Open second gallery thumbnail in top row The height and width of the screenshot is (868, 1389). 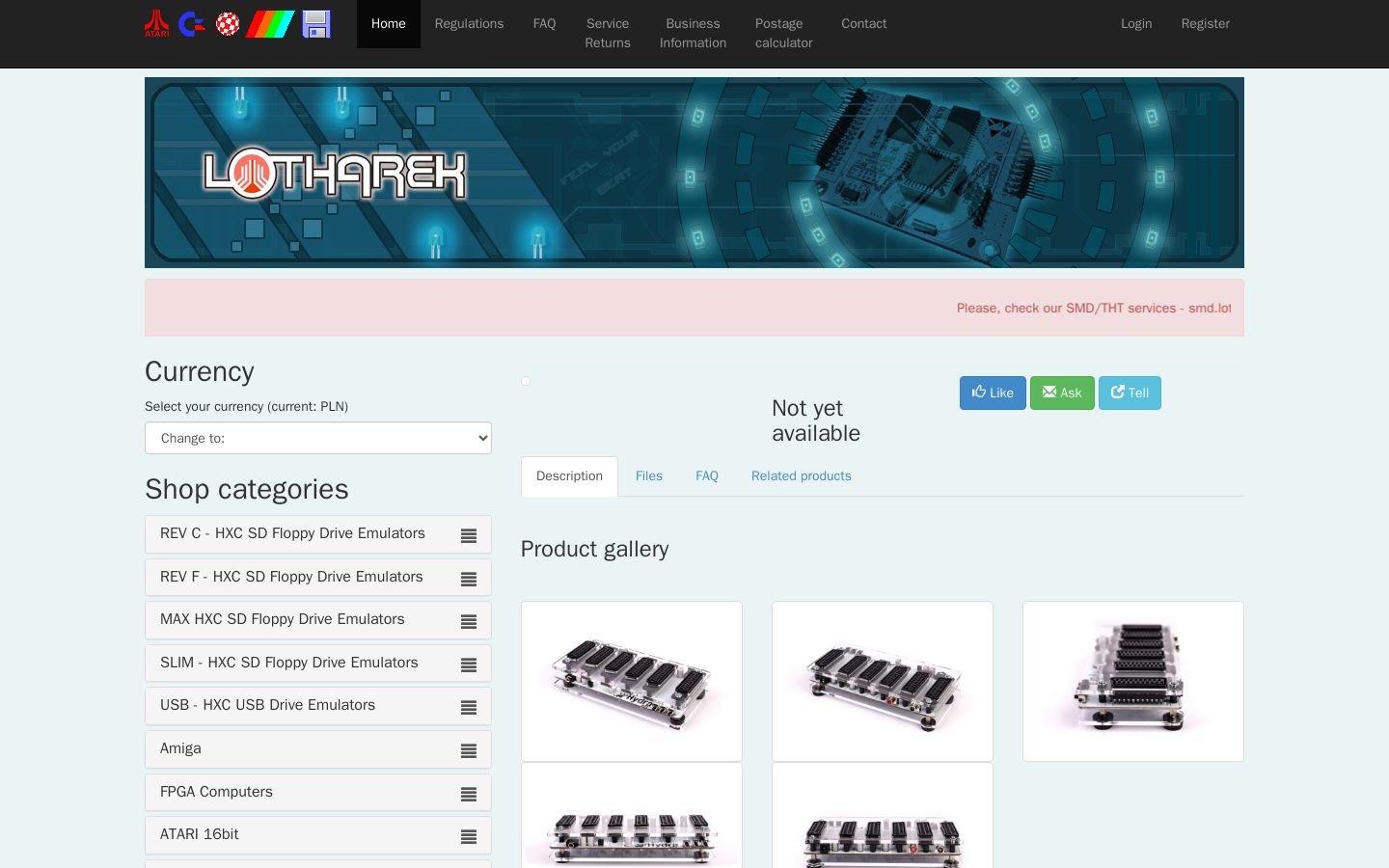tap(883, 681)
